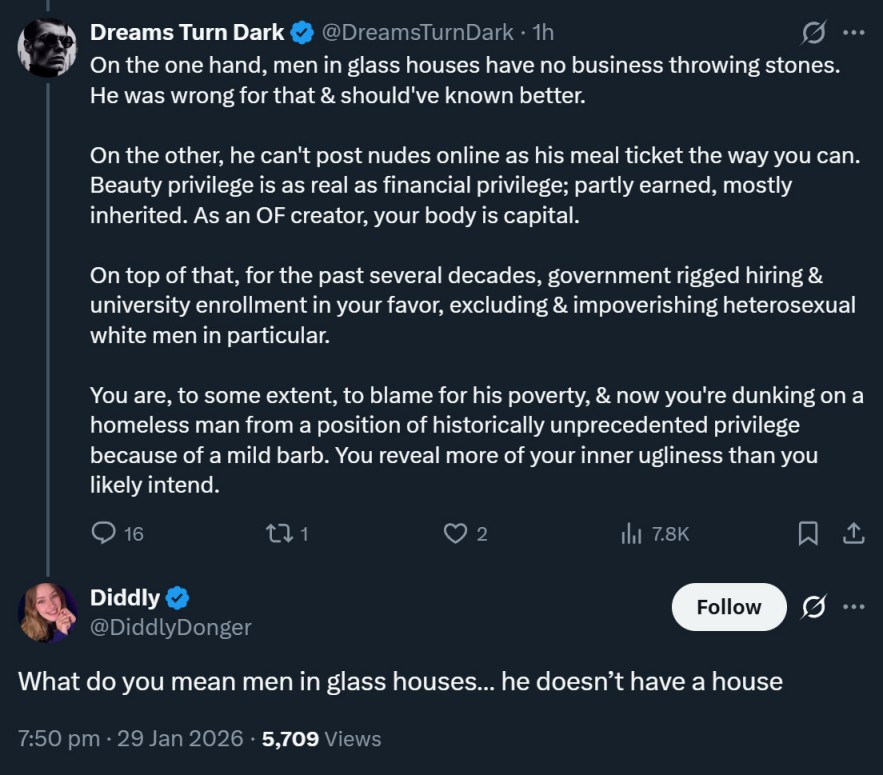883x775 pixels.
Task: Open the @DreamsTurnDark handle link
Action: [x=420, y=32]
